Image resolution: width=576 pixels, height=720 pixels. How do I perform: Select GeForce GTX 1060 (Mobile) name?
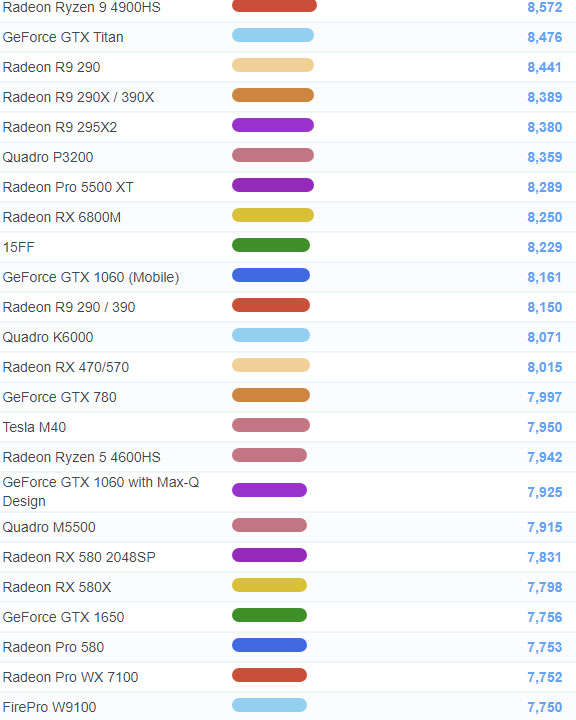click(x=91, y=277)
